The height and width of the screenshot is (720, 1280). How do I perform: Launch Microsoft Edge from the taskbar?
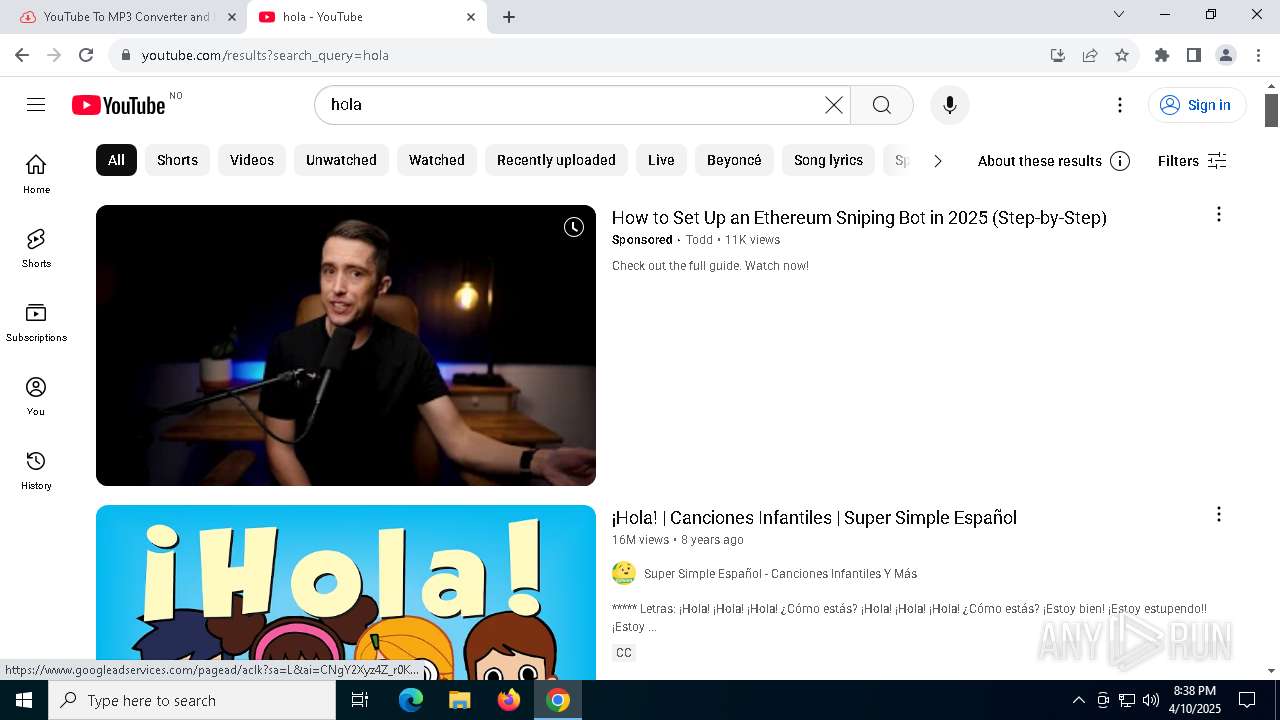click(x=411, y=700)
